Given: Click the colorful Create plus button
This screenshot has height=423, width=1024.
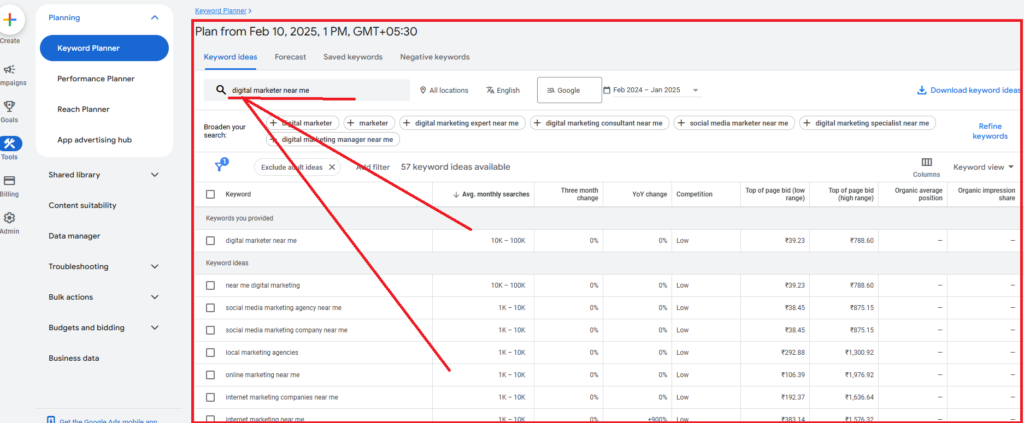Looking at the screenshot, I should pos(10,20).
